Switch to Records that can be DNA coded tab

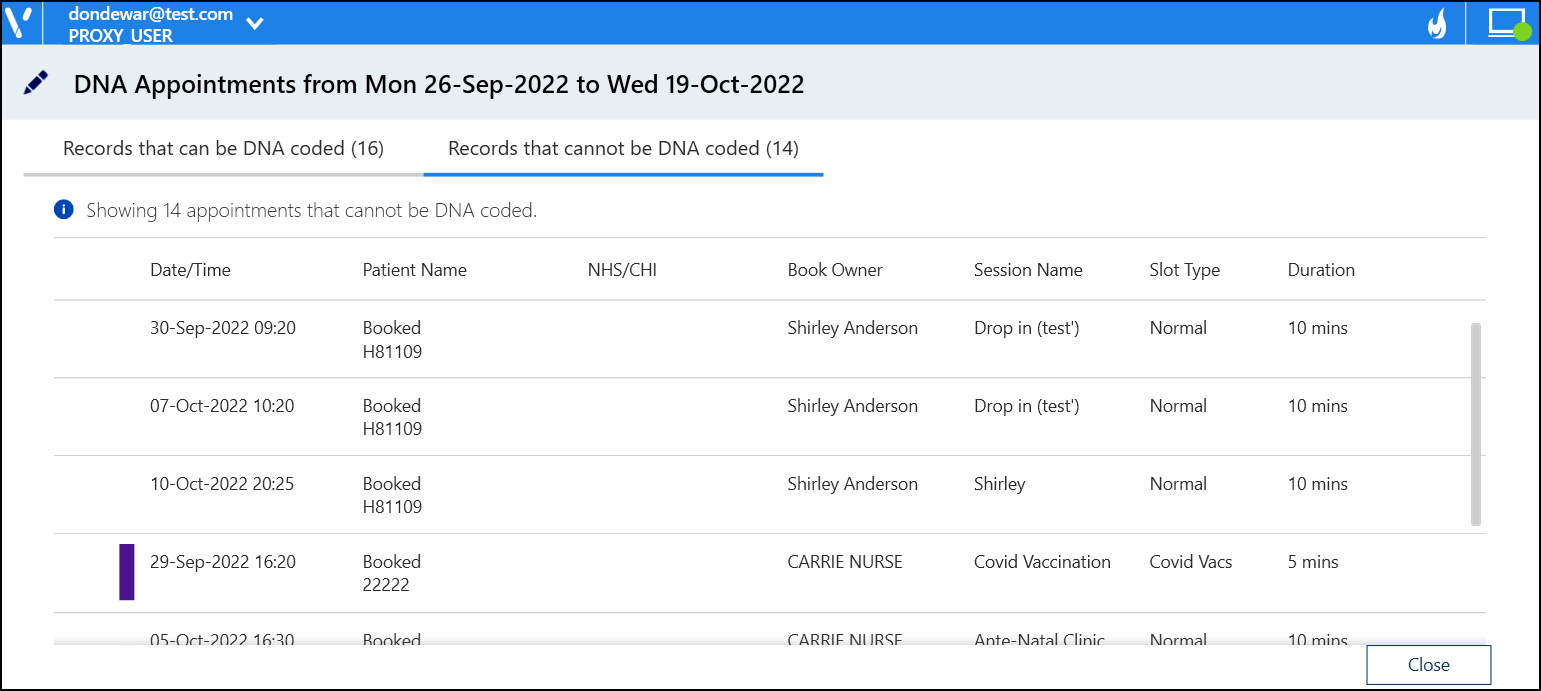click(x=223, y=149)
